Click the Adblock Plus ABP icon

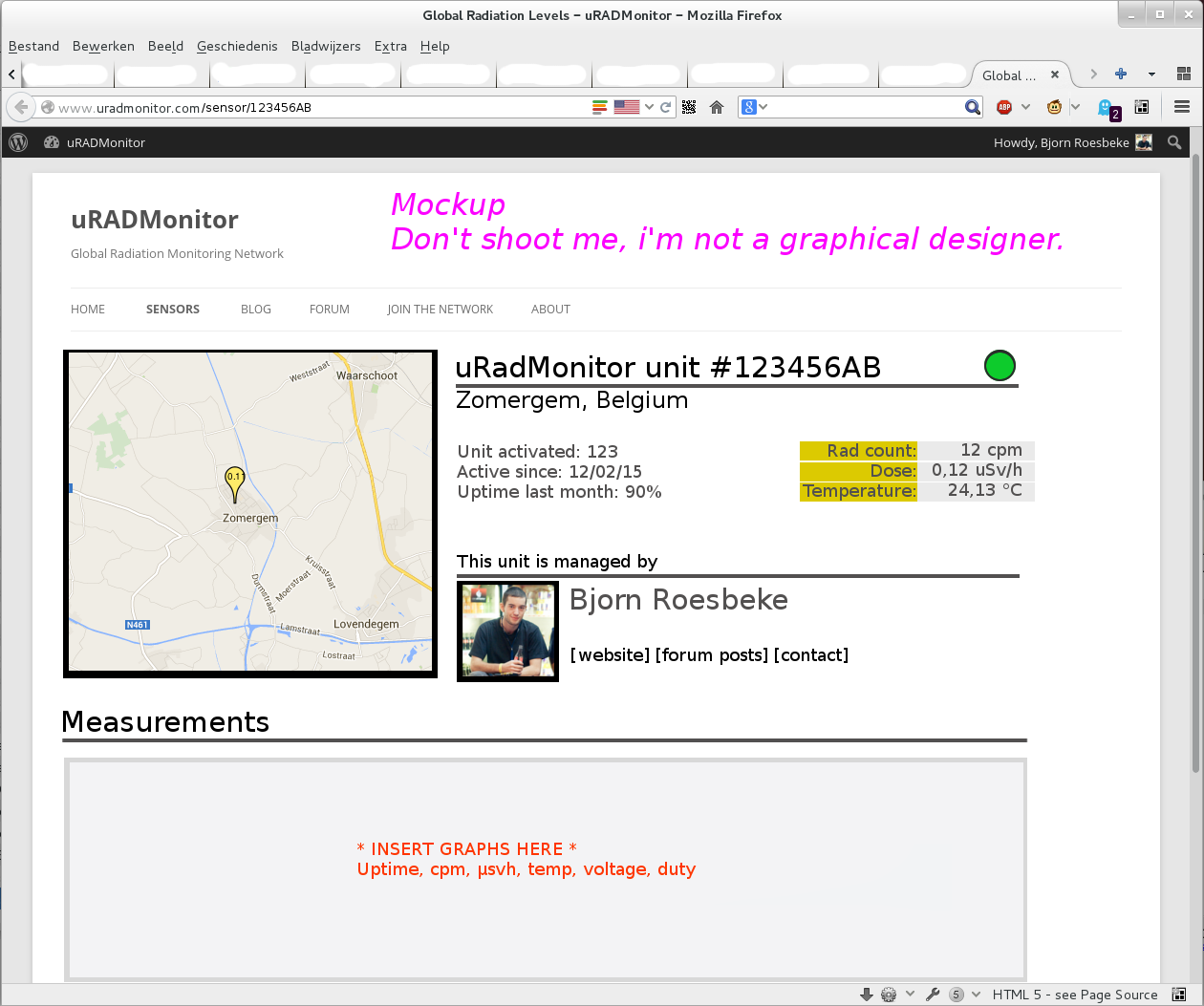pyautogui.click(x=1004, y=107)
